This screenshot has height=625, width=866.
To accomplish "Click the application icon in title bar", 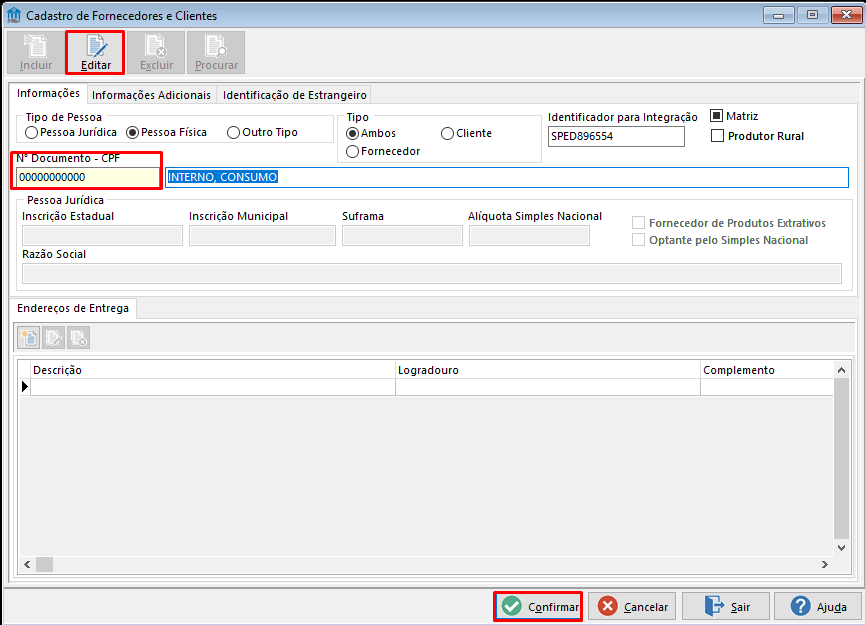I will point(13,15).
